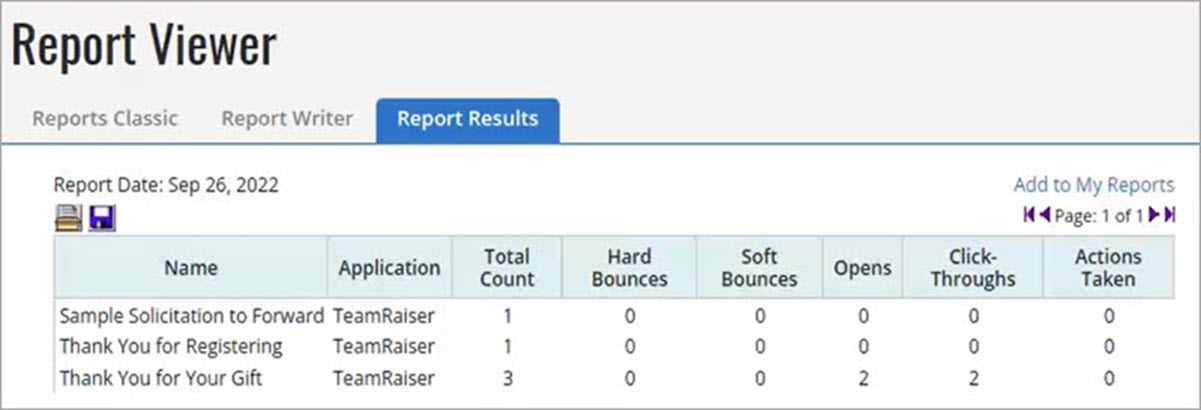Image resolution: width=1201 pixels, height=410 pixels.
Task: Select Thank You for Your Gift row
Action: pos(615,378)
